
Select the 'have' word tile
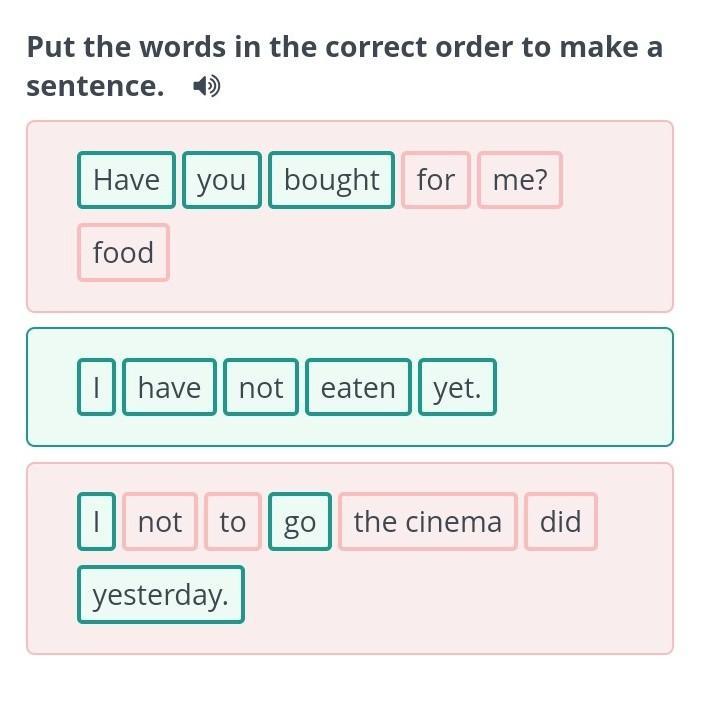pyautogui.click(x=169, y=387)
